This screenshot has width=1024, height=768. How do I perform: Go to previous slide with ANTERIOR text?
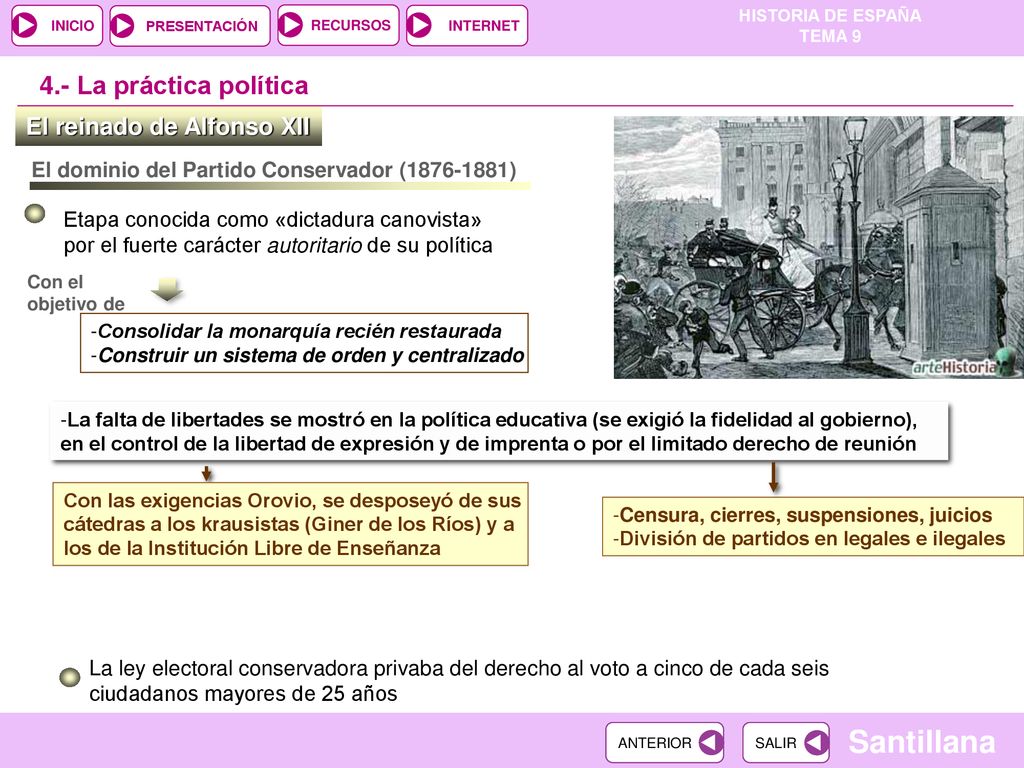pyautogui.click(x=654, y=743)
